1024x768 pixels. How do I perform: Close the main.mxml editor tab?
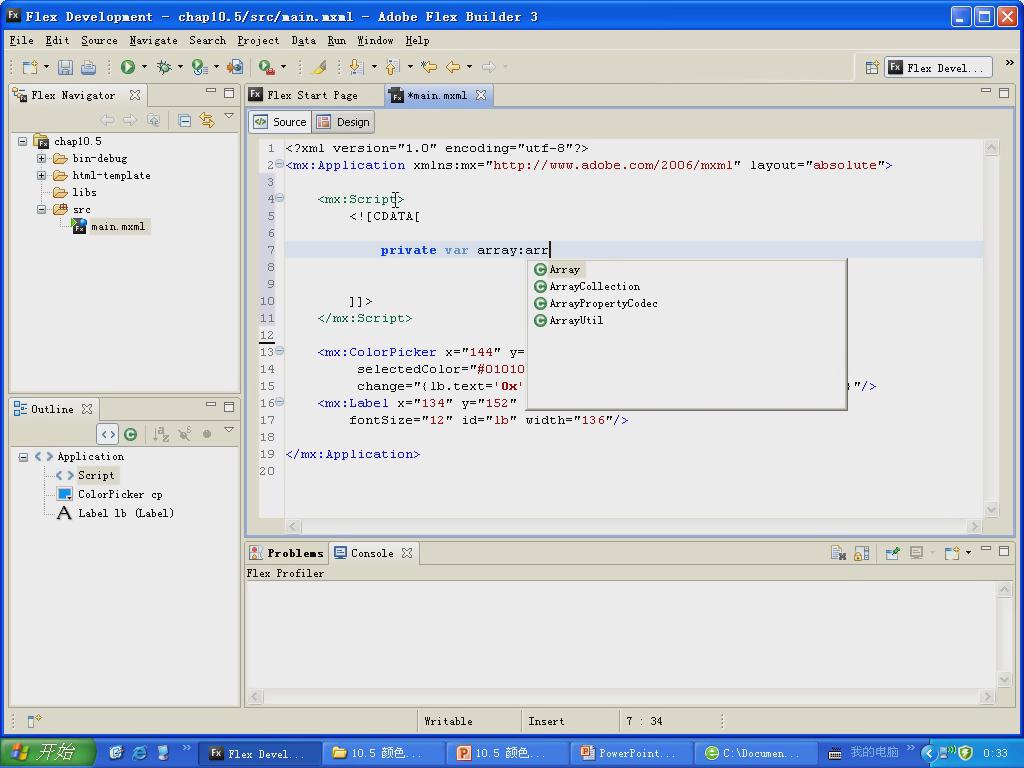481,95
